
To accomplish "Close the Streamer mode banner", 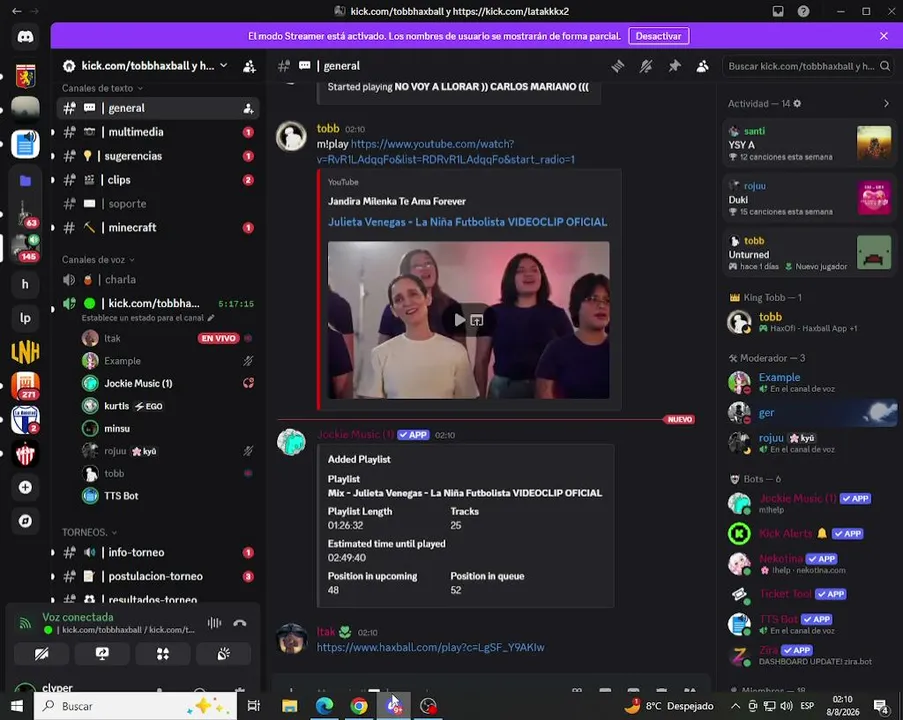I will (x=884, y=36).
